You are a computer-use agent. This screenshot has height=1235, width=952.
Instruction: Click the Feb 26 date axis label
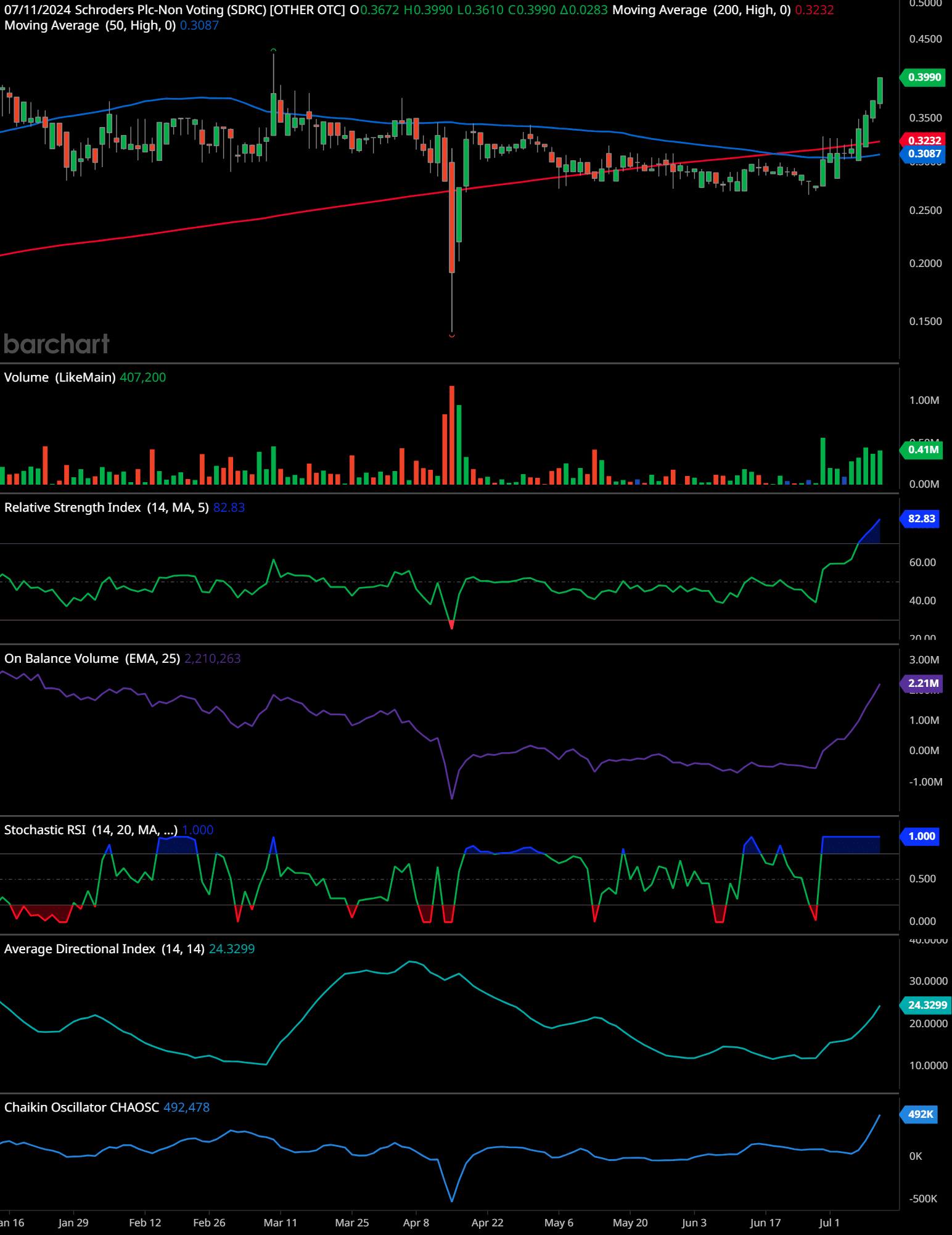209,1223
